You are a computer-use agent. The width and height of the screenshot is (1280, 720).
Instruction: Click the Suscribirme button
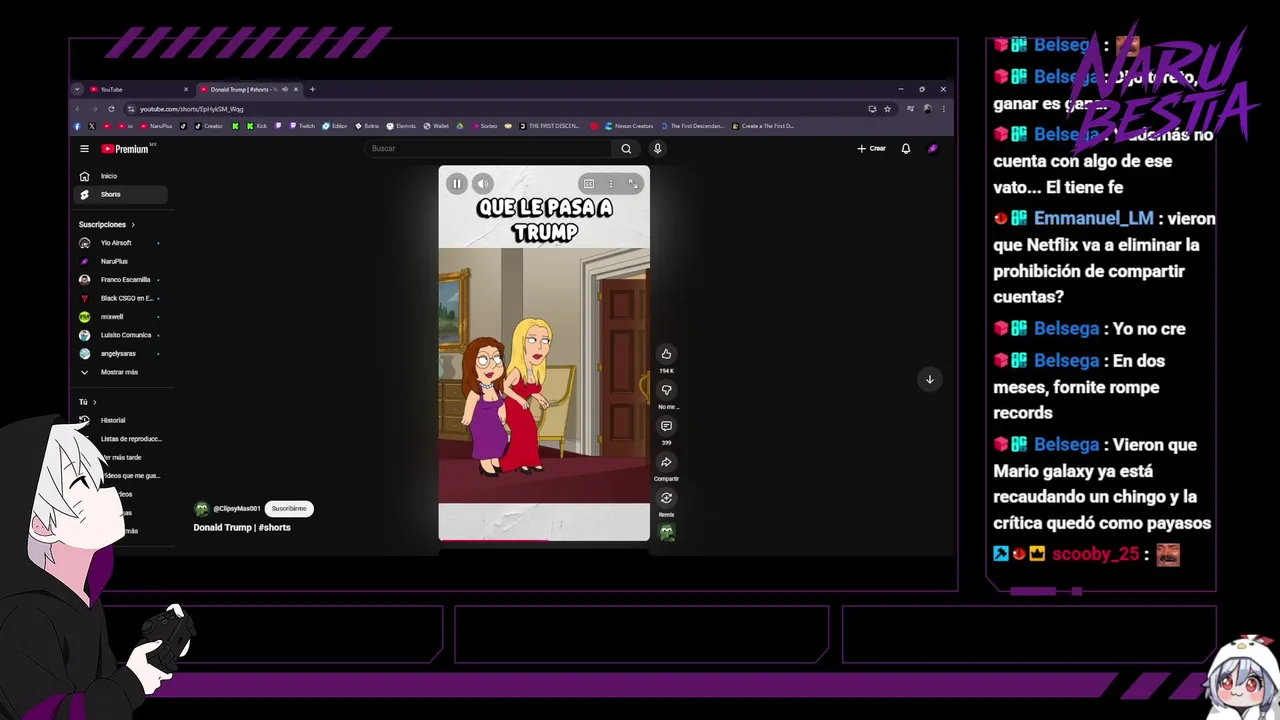click(289, 508)
